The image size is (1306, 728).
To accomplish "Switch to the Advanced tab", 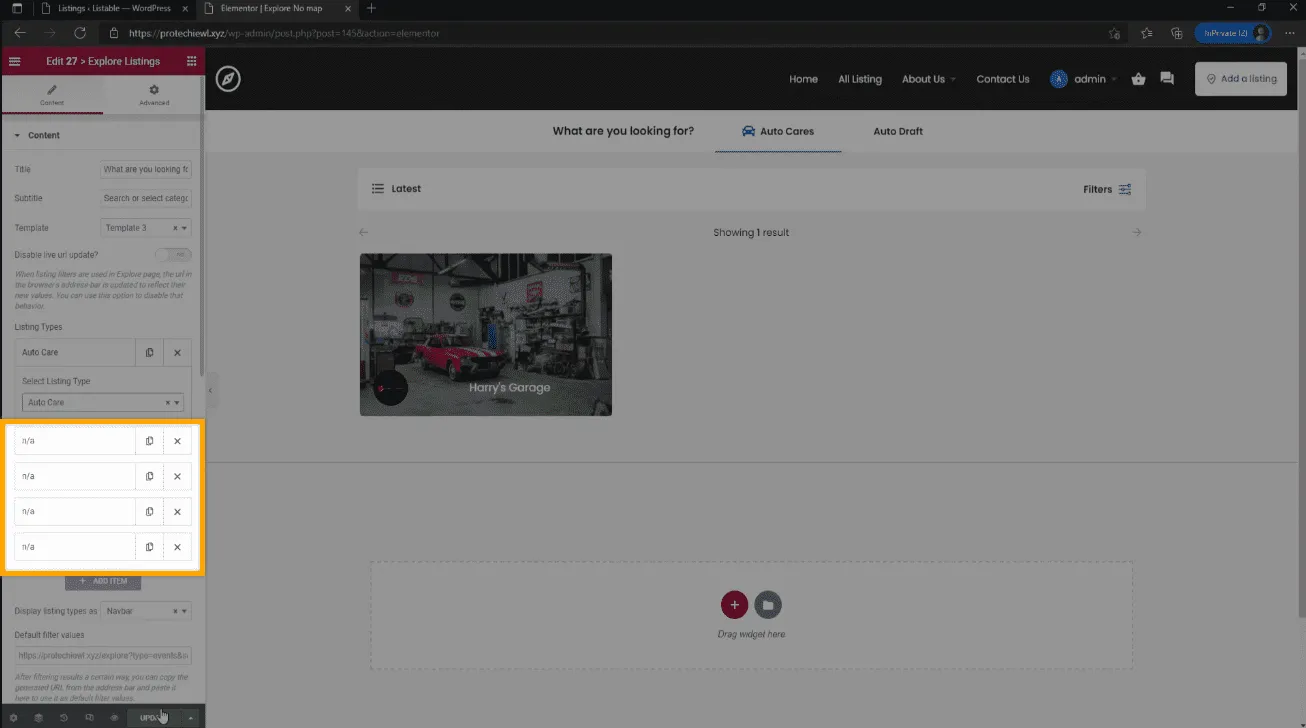I will [154, 95].
